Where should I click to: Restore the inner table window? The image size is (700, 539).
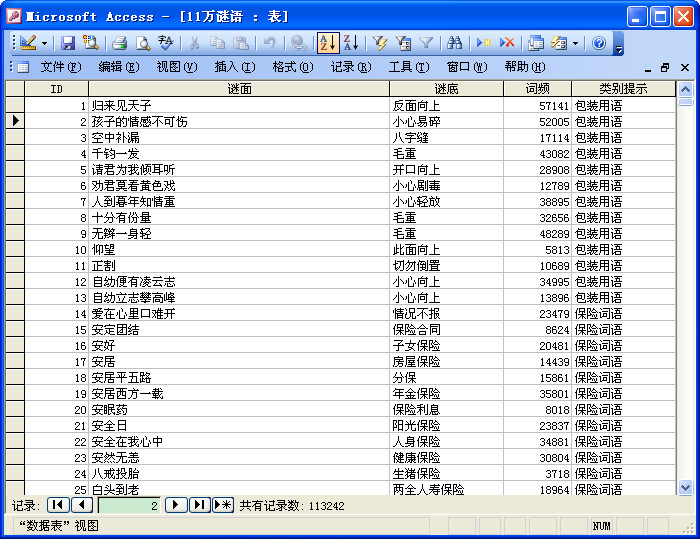[x=665, y=67]
